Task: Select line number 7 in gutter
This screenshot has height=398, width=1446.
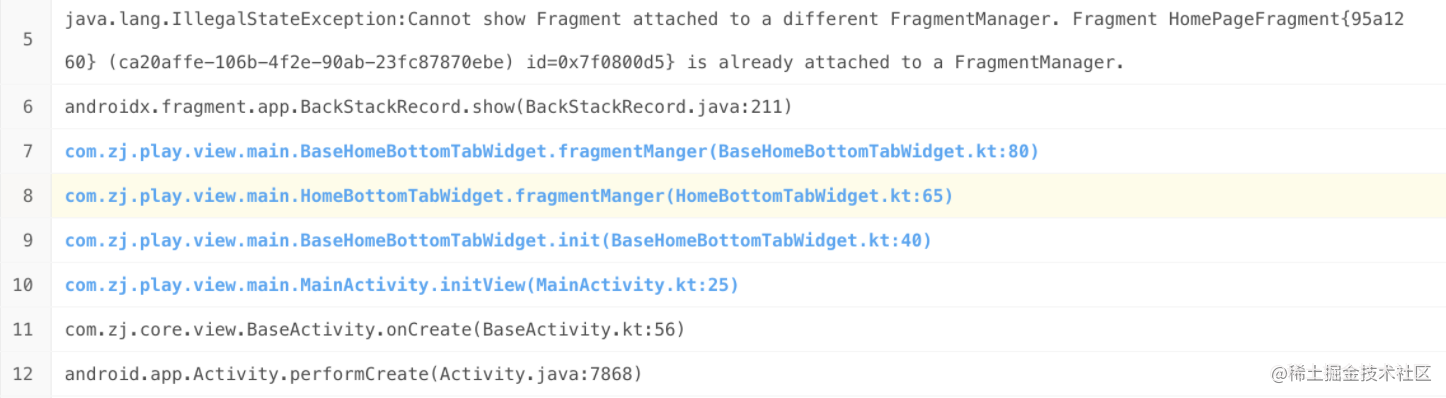Action: 26,152
